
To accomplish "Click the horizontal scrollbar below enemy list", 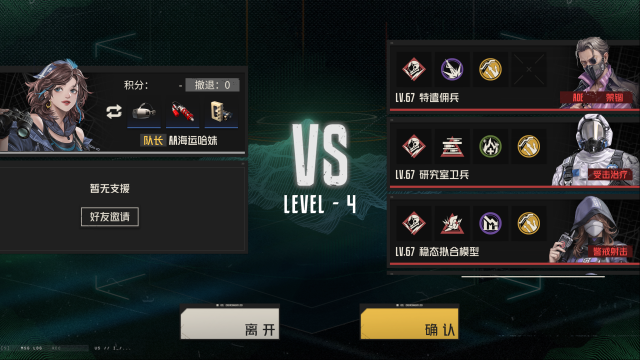I will pos(533,276).
